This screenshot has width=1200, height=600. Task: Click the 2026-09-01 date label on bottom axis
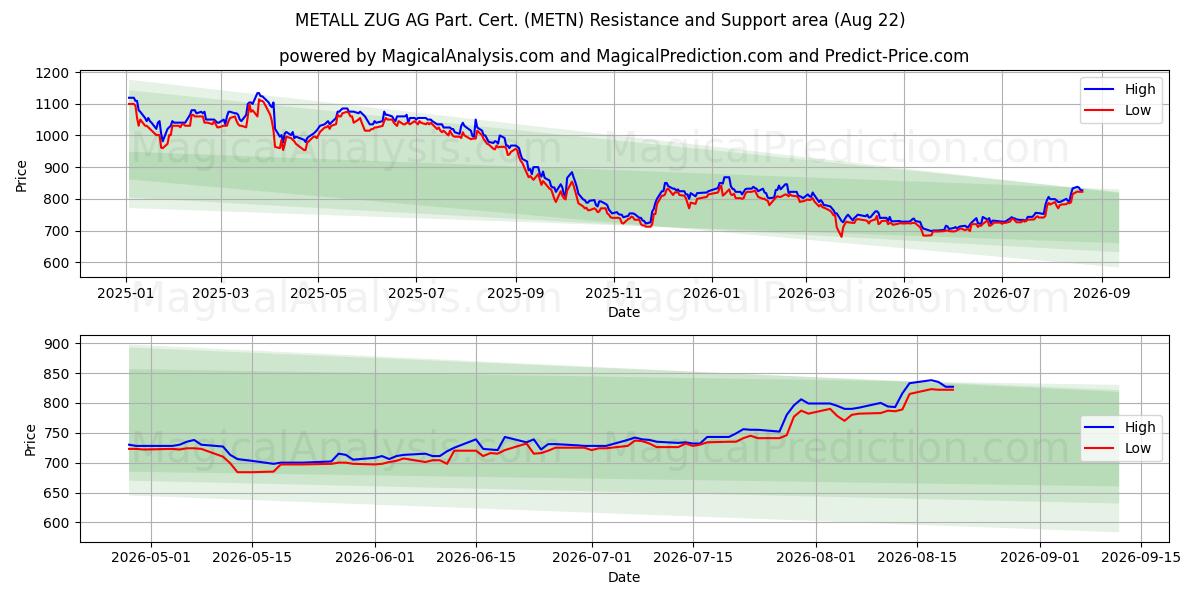tap(1038, 560)
